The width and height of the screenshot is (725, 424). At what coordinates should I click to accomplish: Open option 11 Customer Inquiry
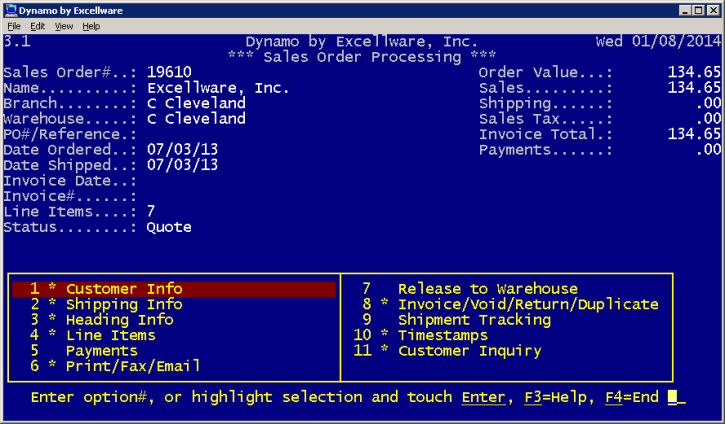(x=447, y=351)
